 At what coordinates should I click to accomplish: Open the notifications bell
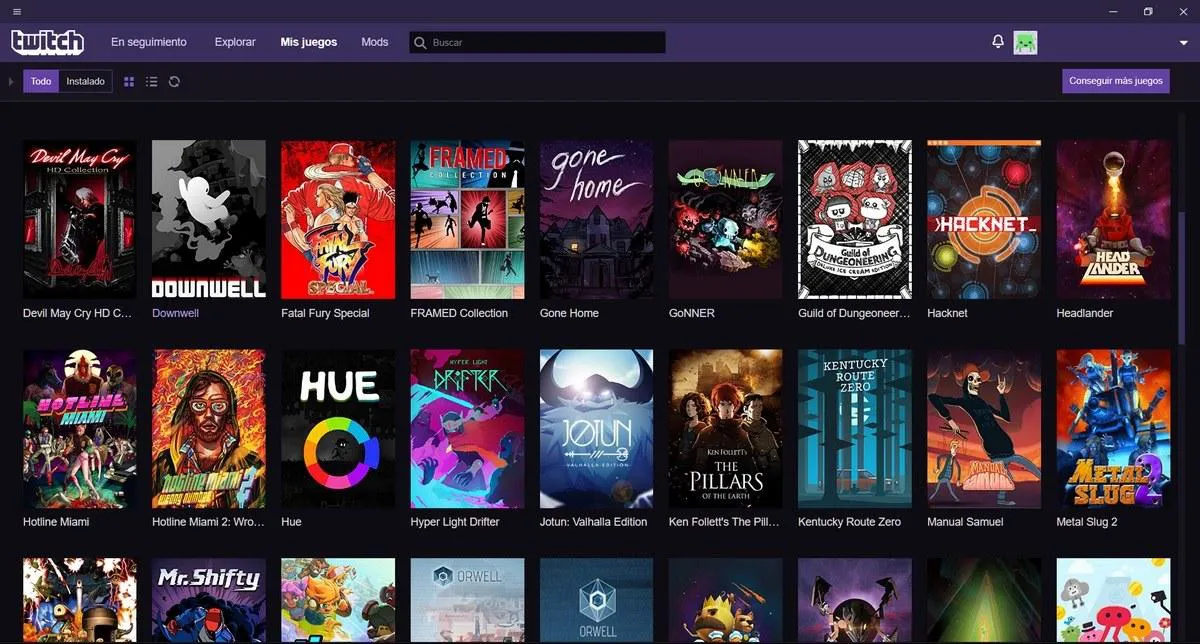(997, 42)
